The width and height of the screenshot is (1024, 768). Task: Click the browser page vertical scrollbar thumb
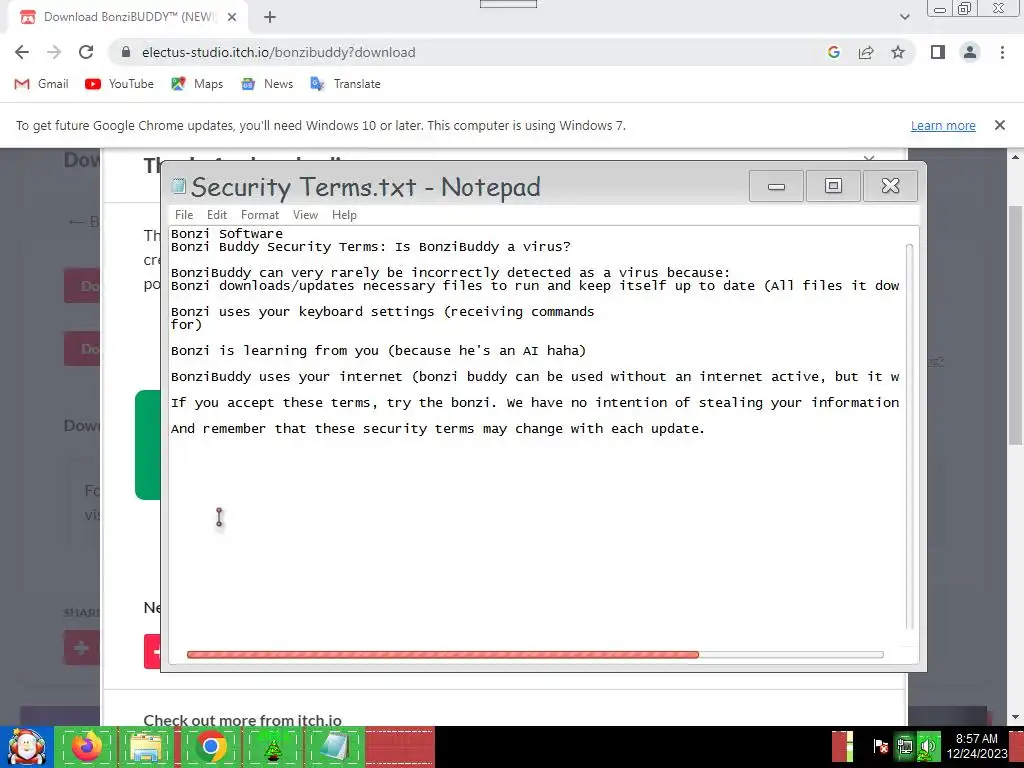point(1015,325)
